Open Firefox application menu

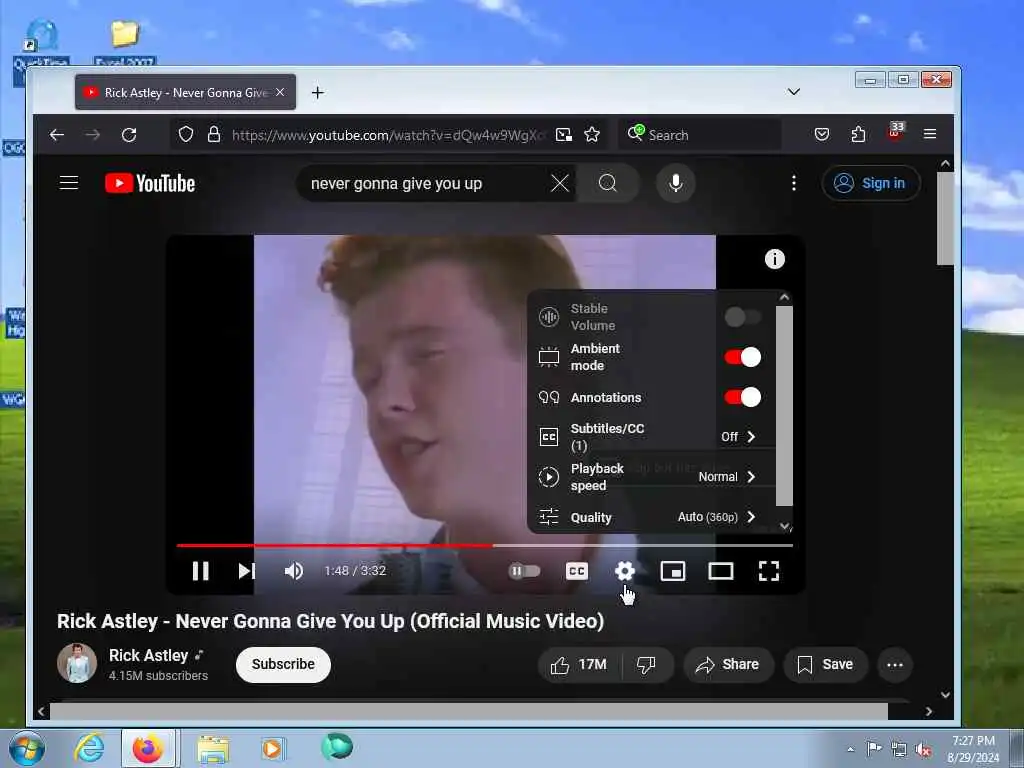930,135
